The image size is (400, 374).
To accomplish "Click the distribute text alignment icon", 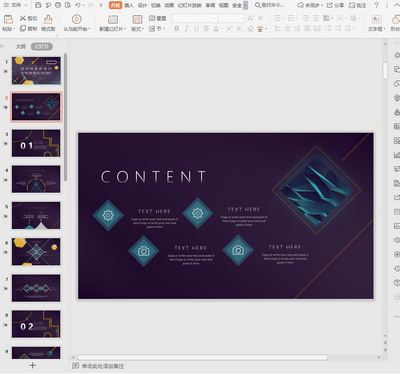I will point(317,29).
